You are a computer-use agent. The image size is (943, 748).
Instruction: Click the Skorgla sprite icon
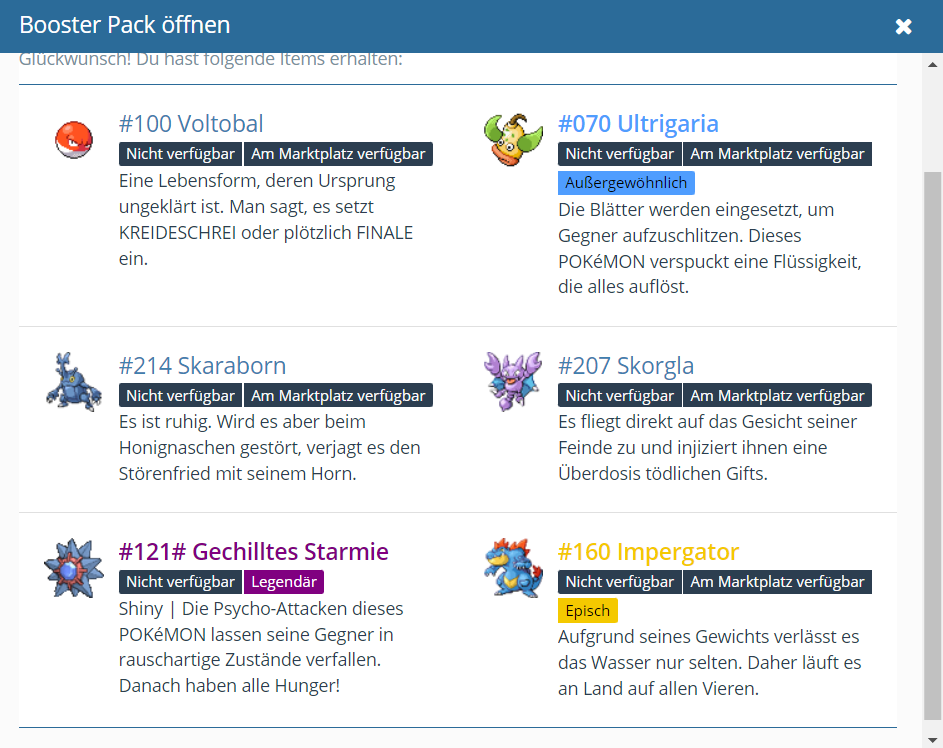pyautogui.click(x=513, y=381)
